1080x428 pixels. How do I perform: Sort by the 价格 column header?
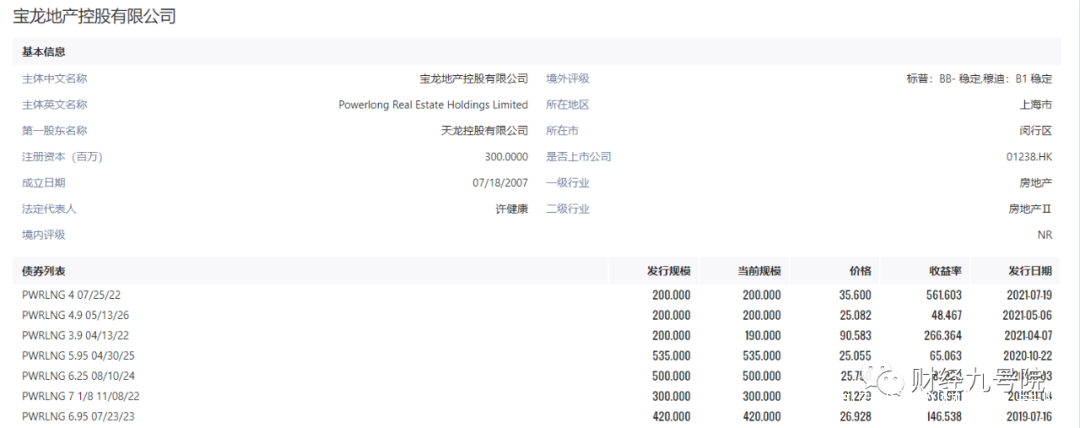click(861, 271)
